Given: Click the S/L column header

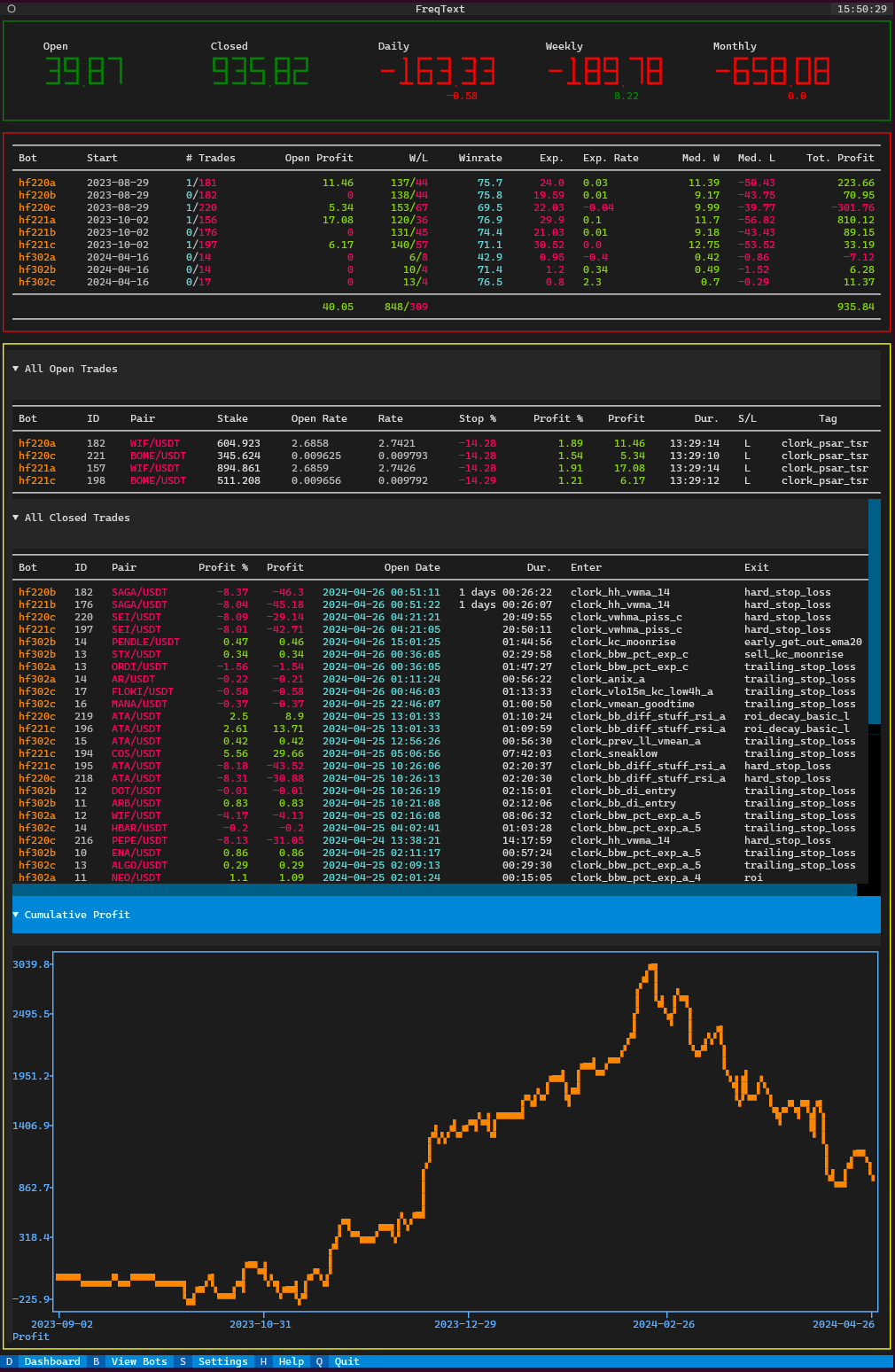Looking at the screenshot, I should 747,418.
